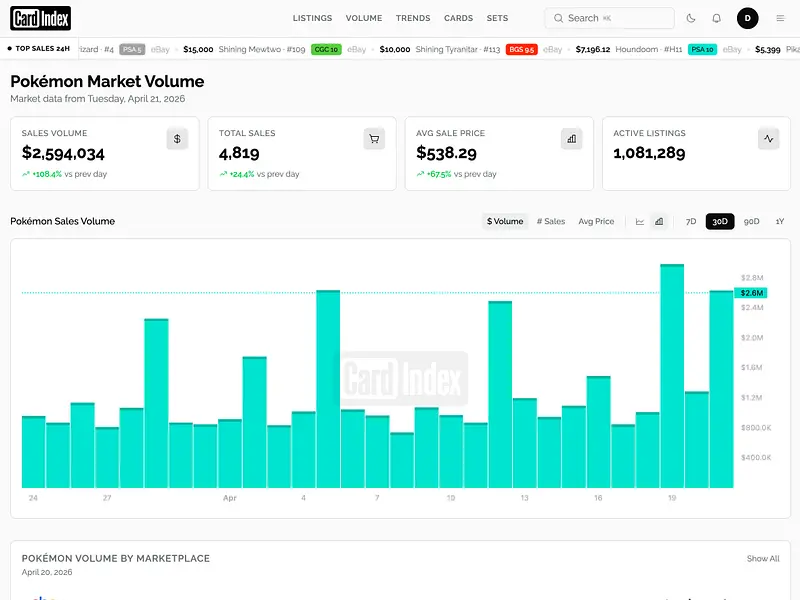Viewport: 800px width, 600px height.
Task: Click the PSA 10 grade badge
Action: pos(702,49)
